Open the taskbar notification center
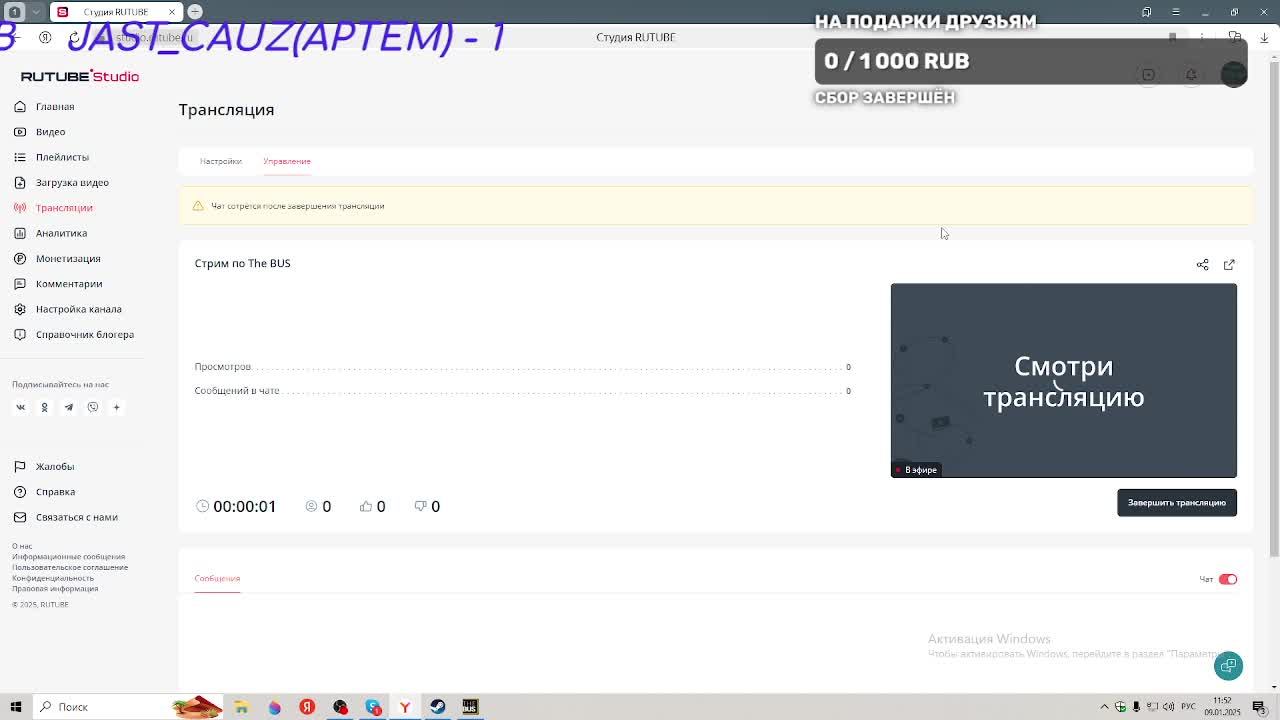The width and height of the screenshot is (1280, 720). 1259,707
